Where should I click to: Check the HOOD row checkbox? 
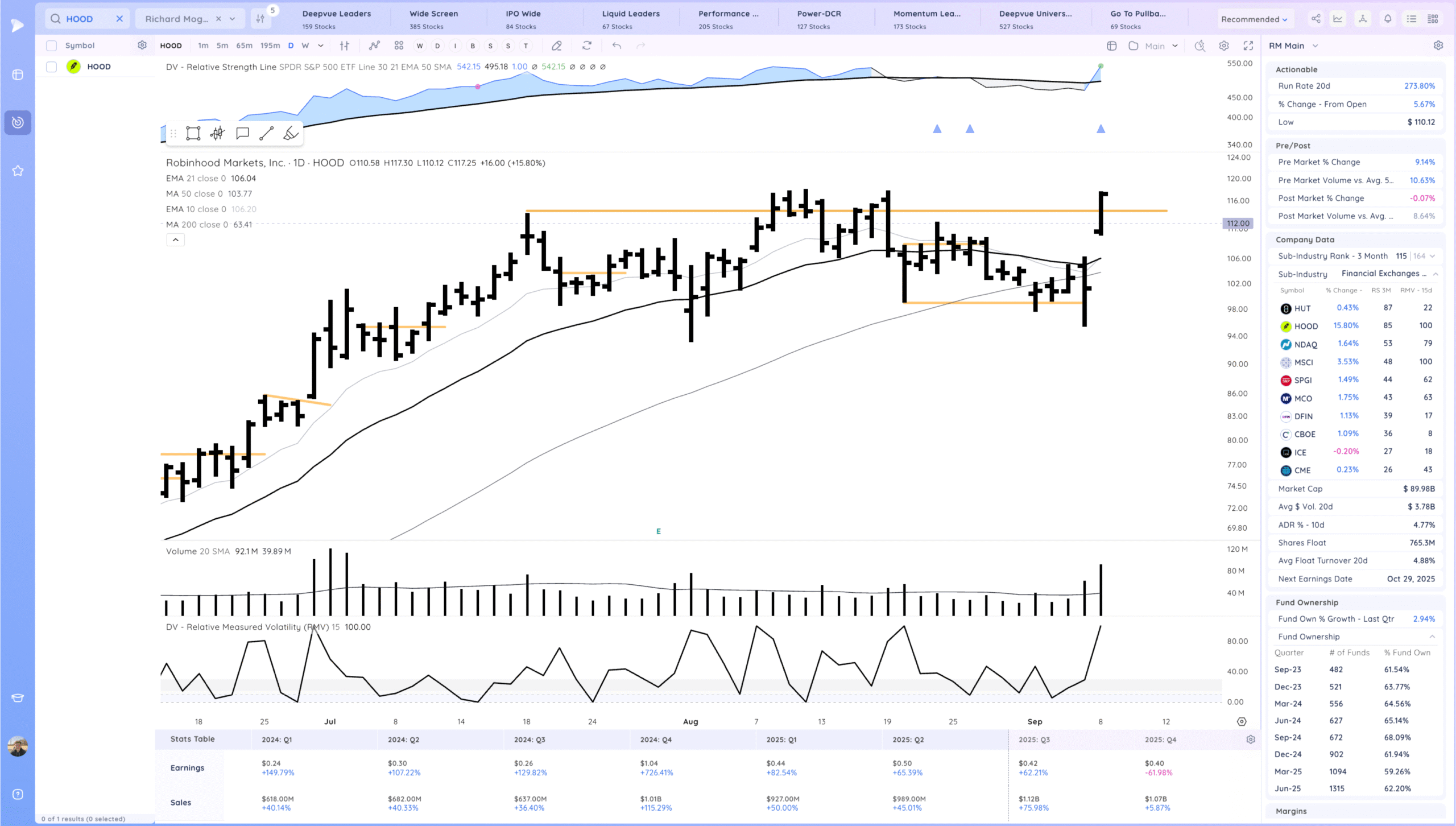pos(51,67)
